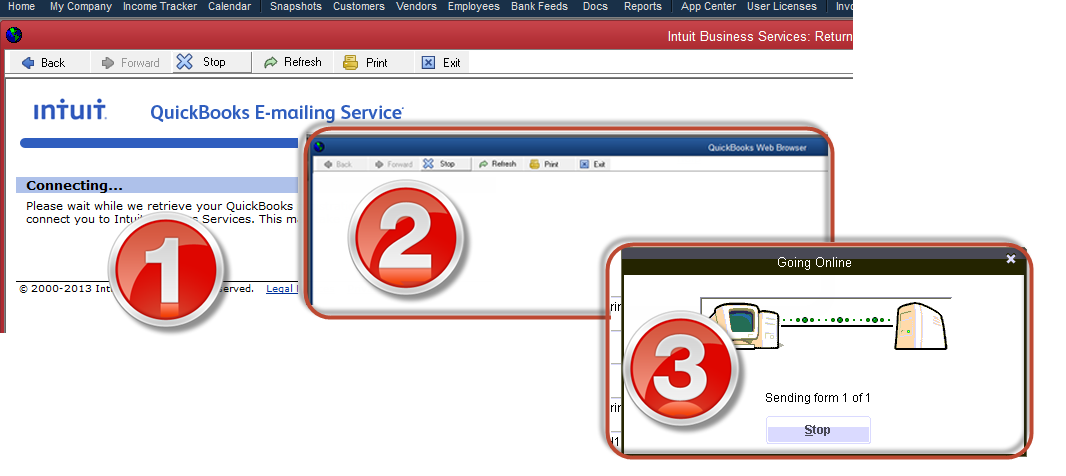Click the QuickBooks E-mailing Service title
The image size is (1066, 476).
point(277,112)
